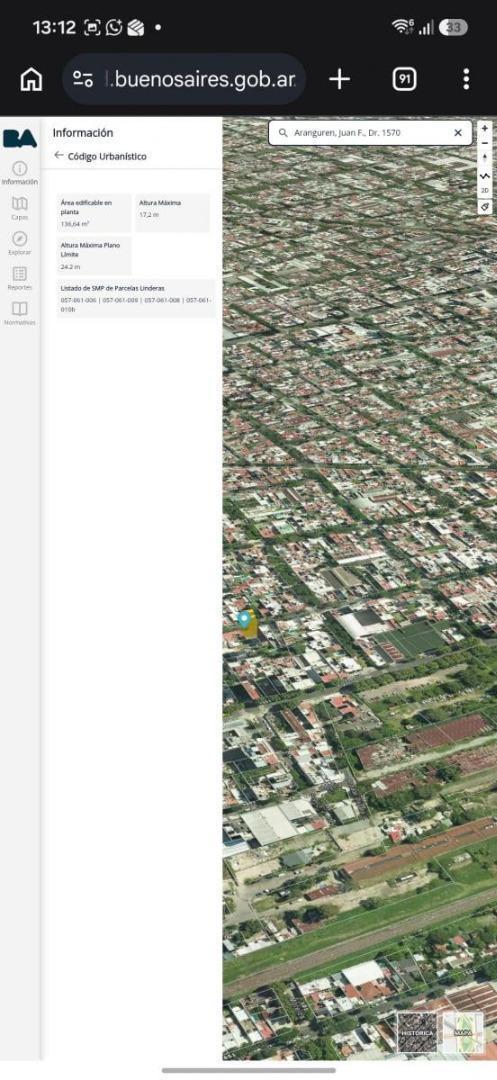Go back from Código Urbanístico
Screen dimensions: 497x1080
click(59, 156)
